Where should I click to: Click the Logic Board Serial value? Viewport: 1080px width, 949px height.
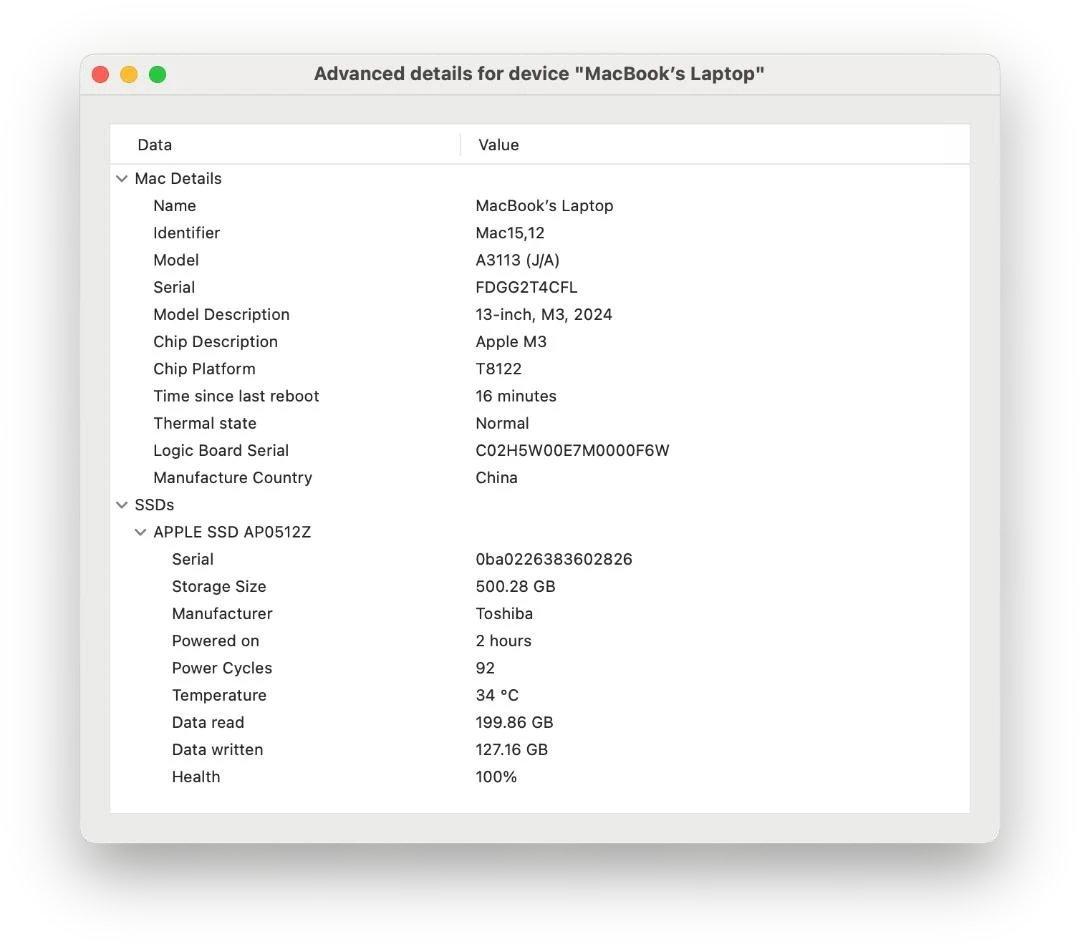(x=572, y=450)
